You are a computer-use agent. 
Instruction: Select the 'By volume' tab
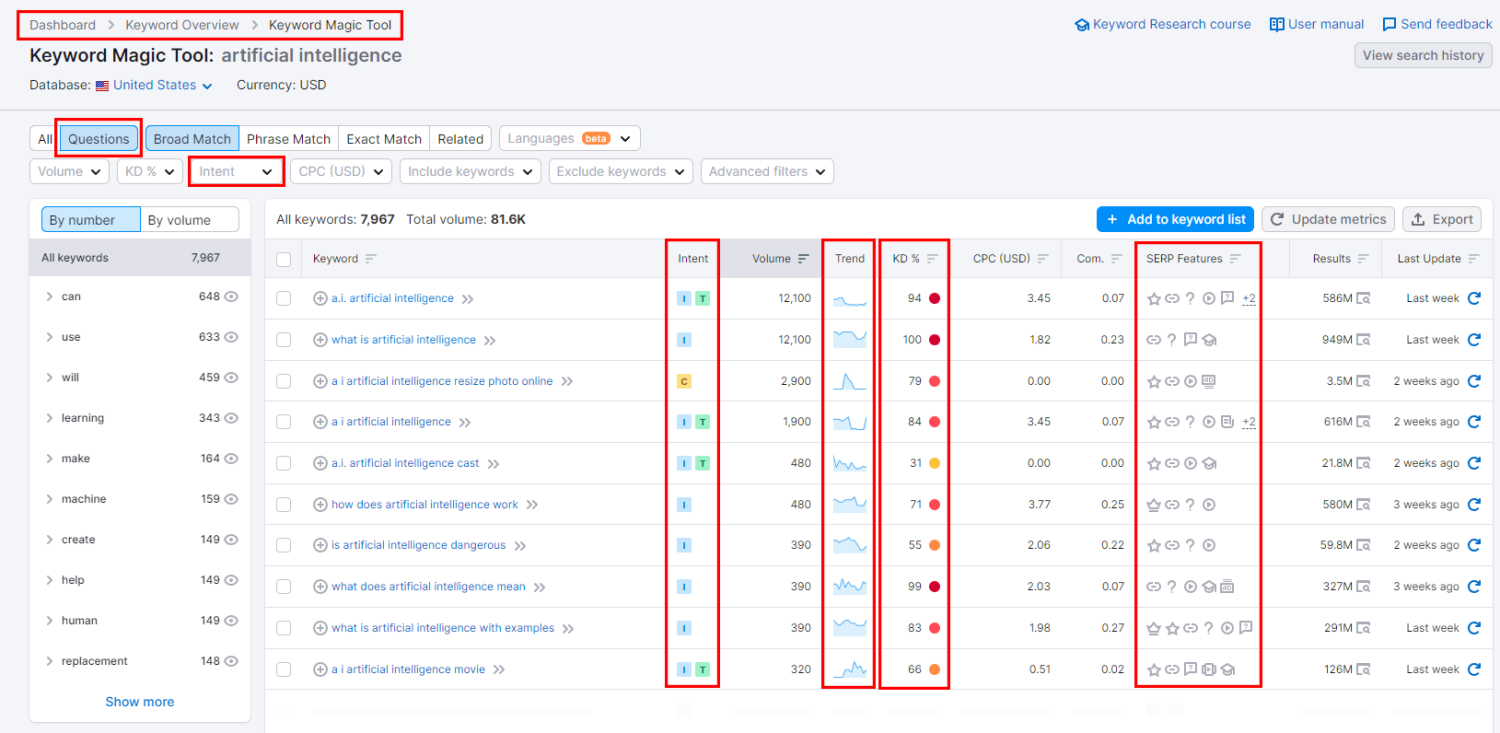(189, 220)
